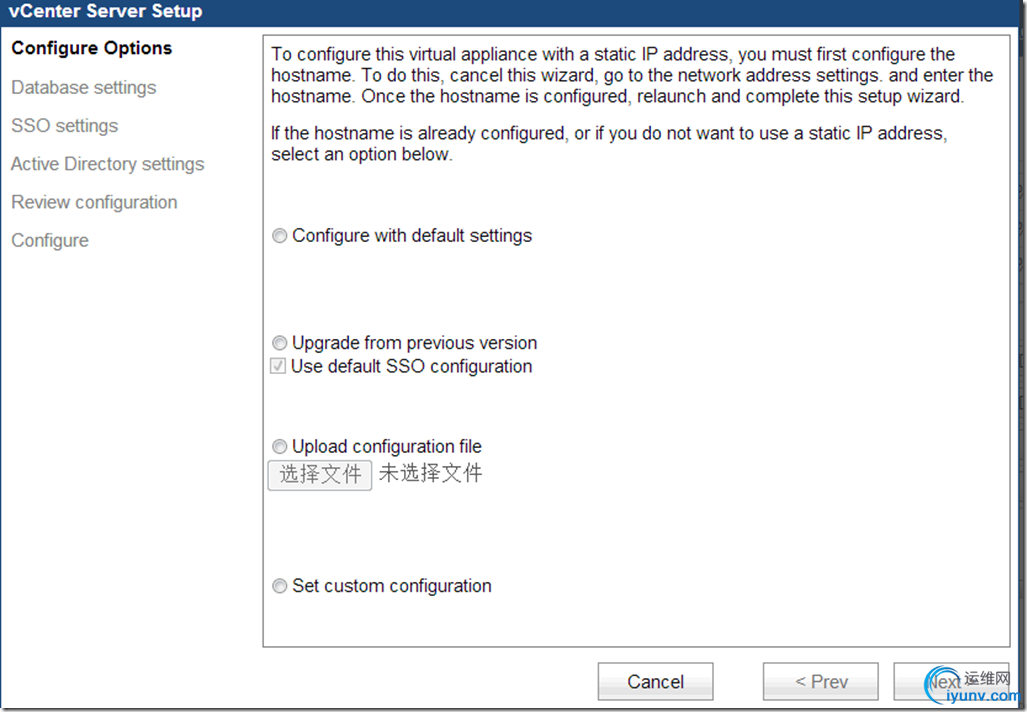Open the SSO settings step

point(64,125)
